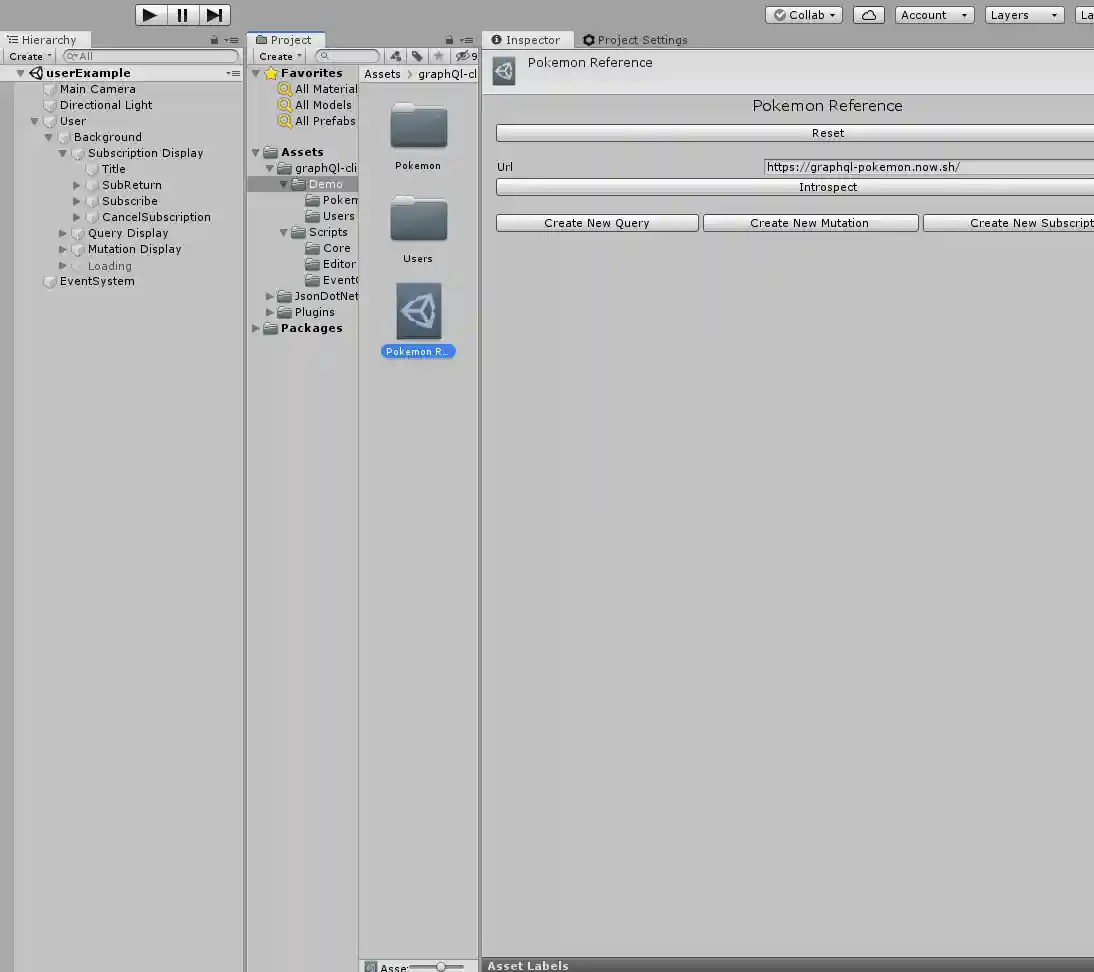This screenshot has width=1094, height=972.
Task: Toggle hidden packages visibility eye icon
Action: pyautogui.click(x=463, y=56)
